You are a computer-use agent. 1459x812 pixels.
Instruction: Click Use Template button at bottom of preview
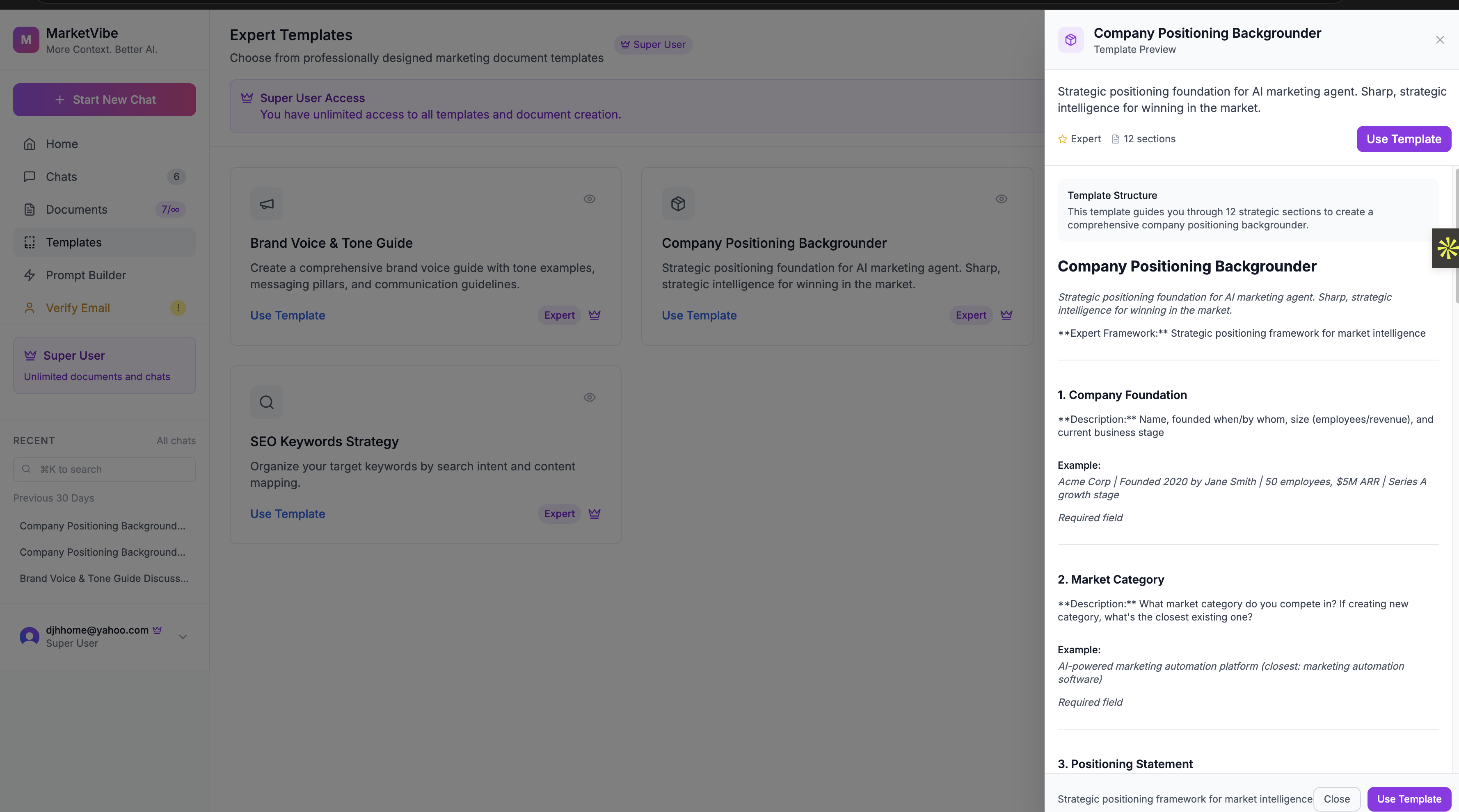(1409, 799)
